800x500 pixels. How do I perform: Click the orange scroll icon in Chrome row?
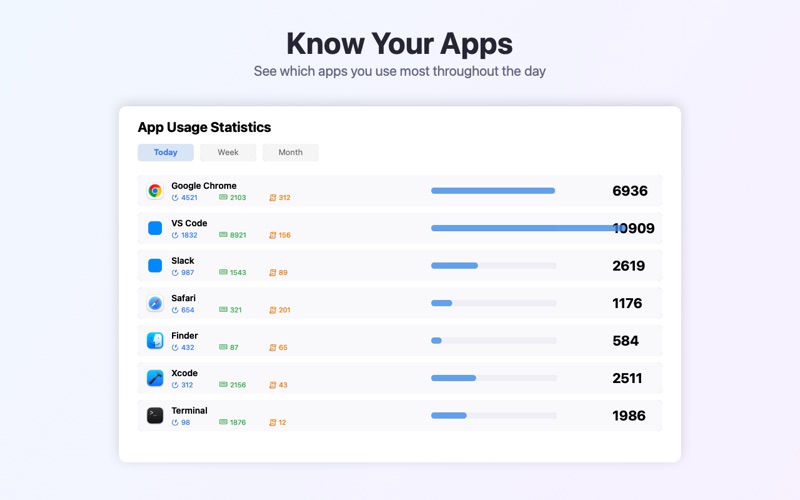point(272,197)
